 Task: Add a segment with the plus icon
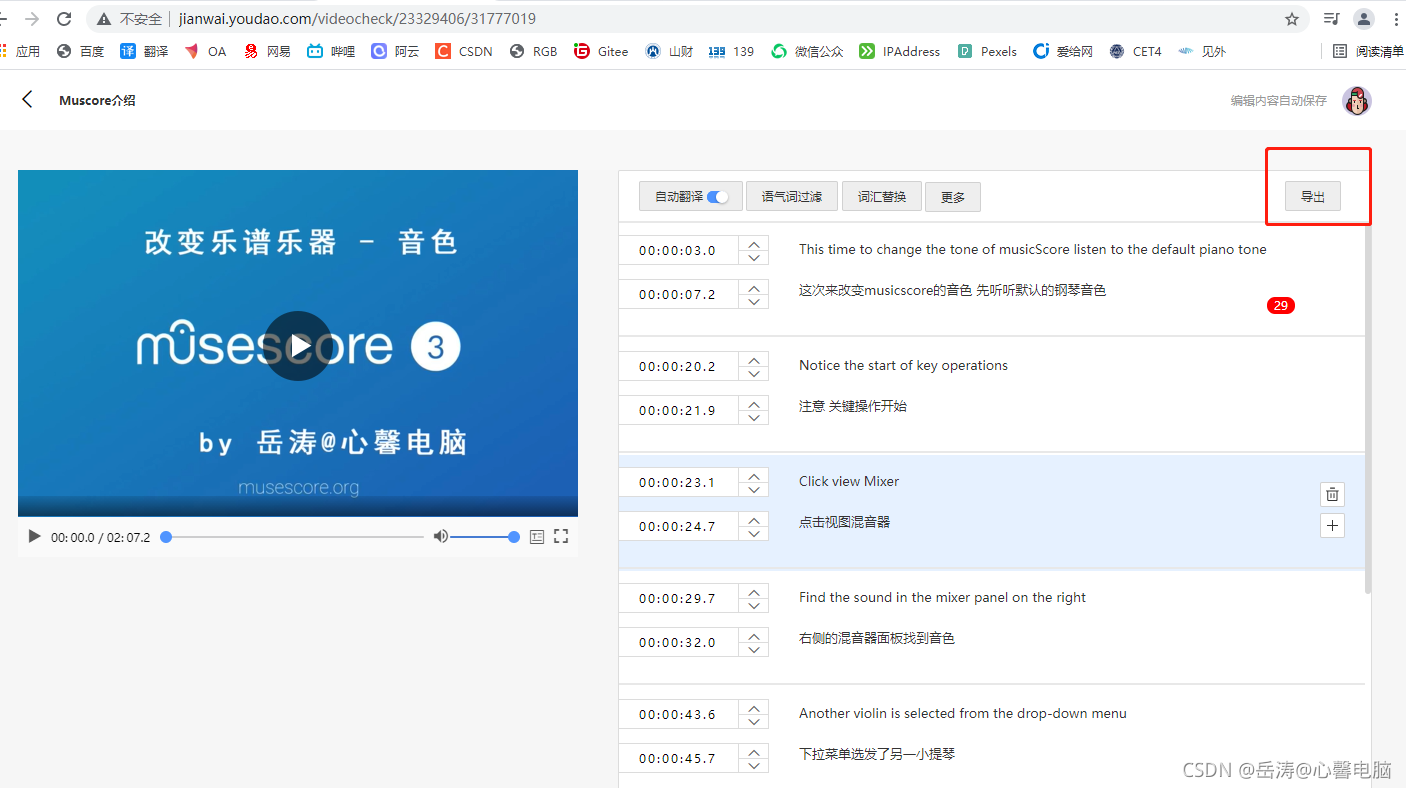pyautogui.click(x=1332, y=525)
